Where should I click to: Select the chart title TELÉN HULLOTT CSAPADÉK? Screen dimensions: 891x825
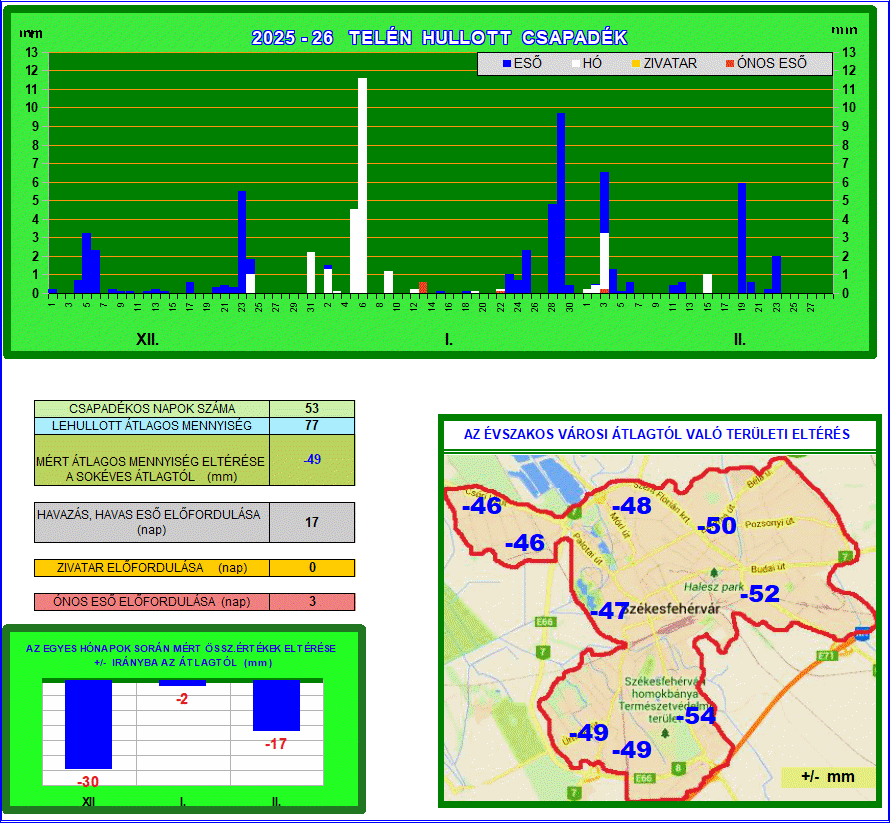439,38
